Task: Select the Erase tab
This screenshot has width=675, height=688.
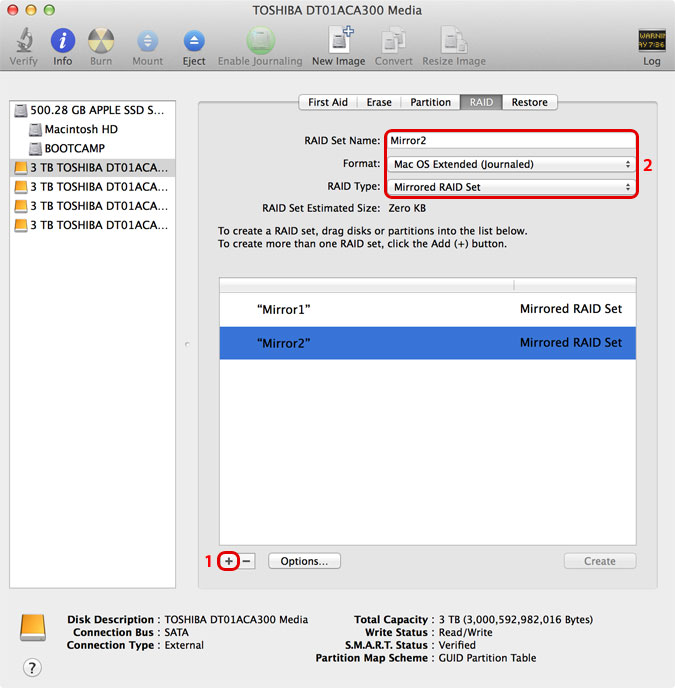Action: click(379, 102)
